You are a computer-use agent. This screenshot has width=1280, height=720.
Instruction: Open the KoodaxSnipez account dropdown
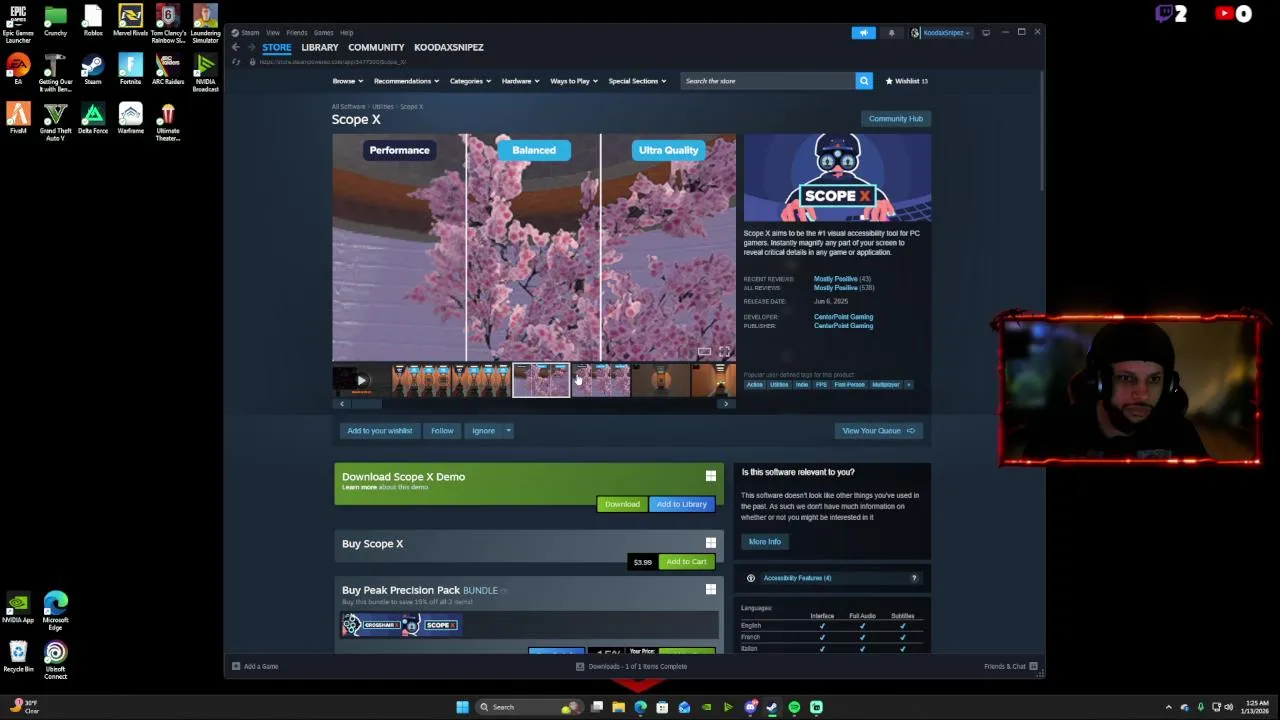point(940,33)
